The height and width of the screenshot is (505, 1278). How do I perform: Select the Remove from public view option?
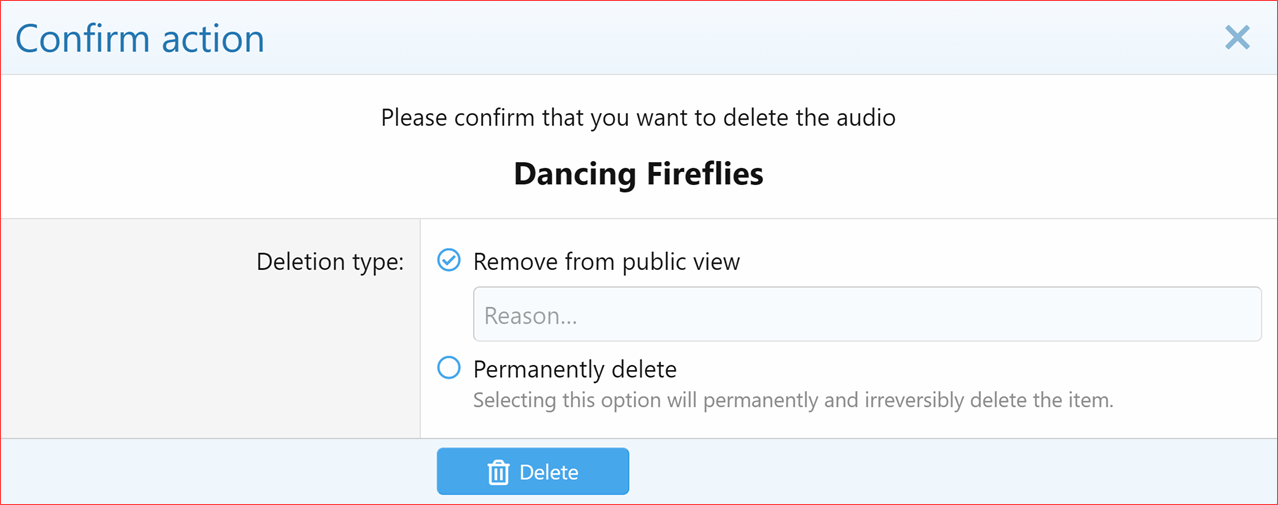coord(449,261)
